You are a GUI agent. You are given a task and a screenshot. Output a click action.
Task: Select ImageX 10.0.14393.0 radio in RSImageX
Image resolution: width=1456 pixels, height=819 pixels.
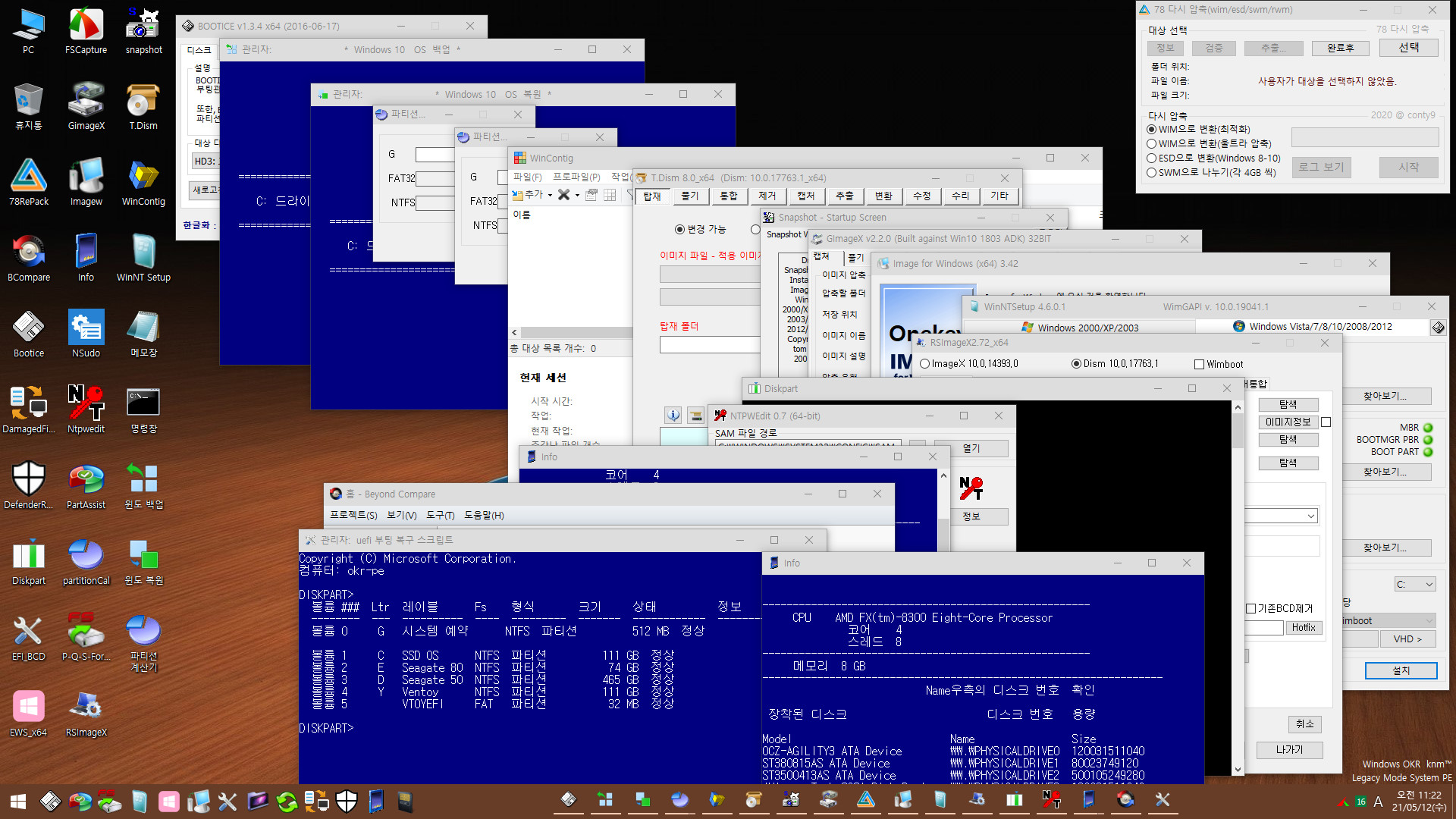pyautogui.click(x=924, y=364)
